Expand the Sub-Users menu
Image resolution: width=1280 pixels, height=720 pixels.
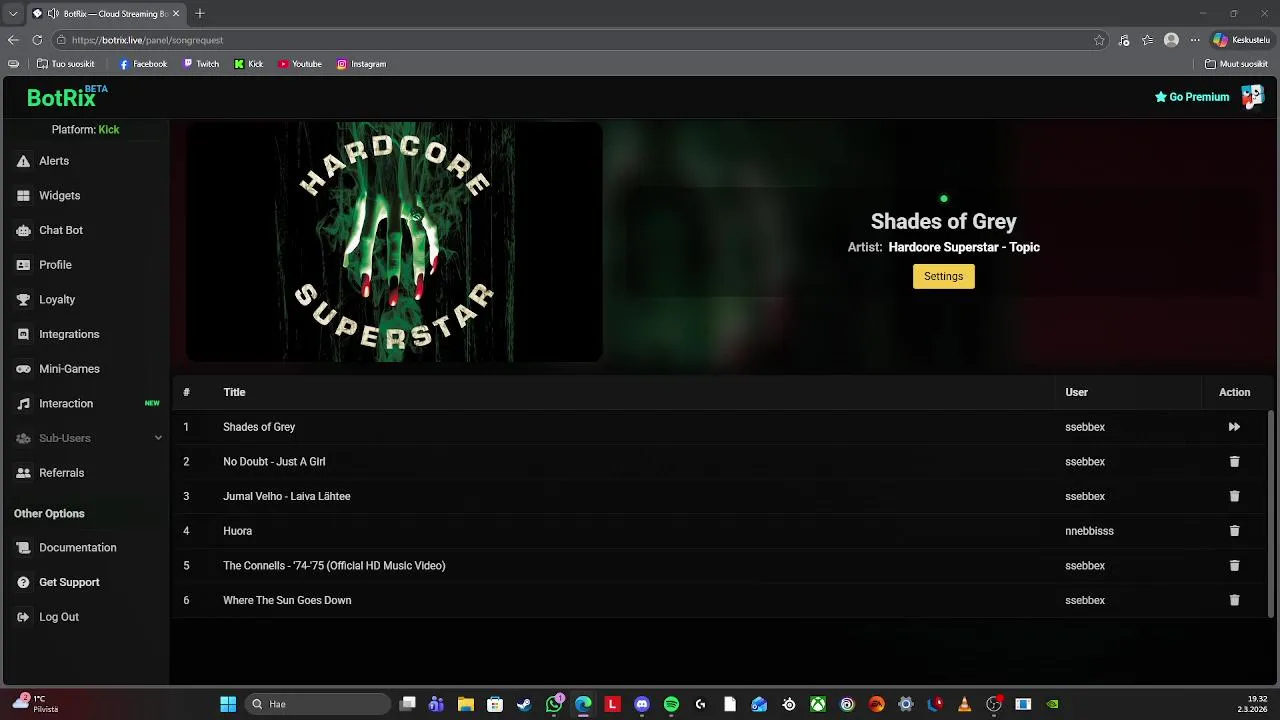pos(88,438)
